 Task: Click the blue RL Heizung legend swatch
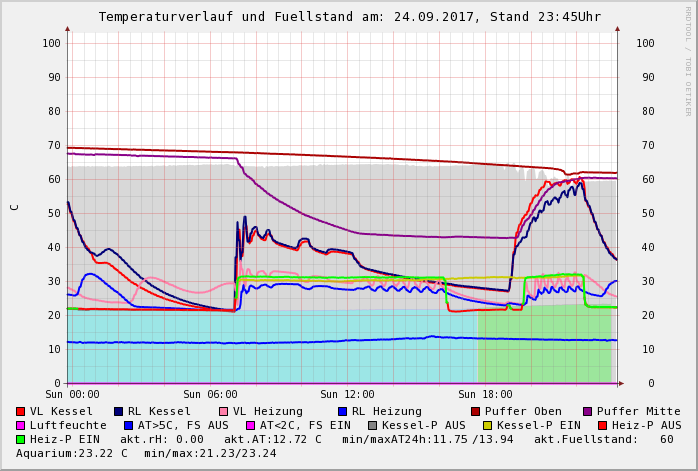pyautogui.click(x=343, y=411)
